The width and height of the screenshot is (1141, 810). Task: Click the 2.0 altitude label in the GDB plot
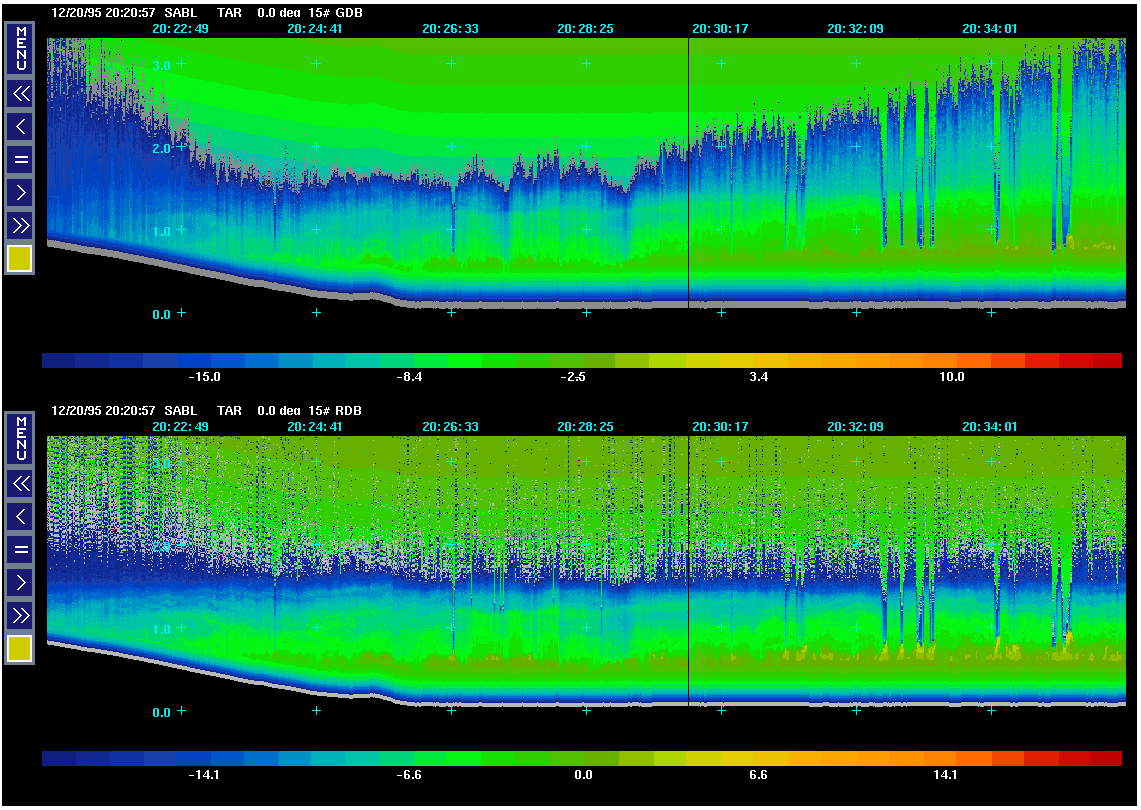(x=161, y=148)
